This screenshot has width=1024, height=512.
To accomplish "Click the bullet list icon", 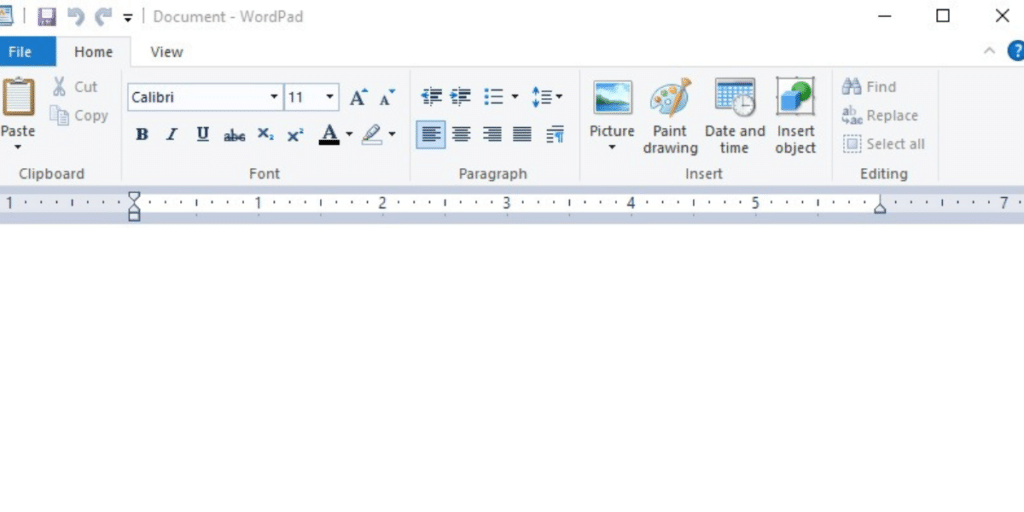I will [x=494, y=97].
